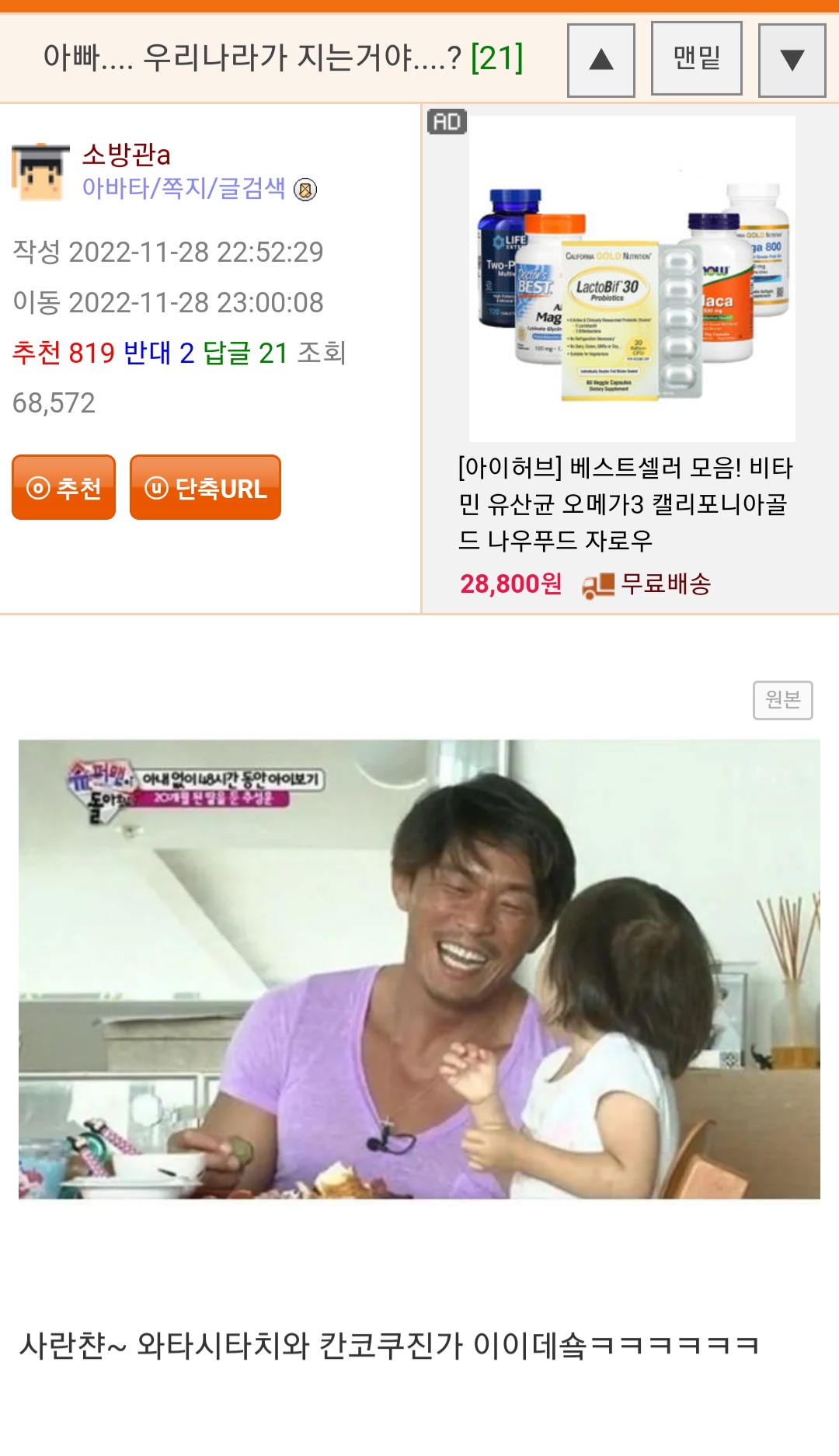Click the 추천 819 recommendation count
This screenshot has height=1456, width=839.
pyautogui.click(x=64, y=353)
